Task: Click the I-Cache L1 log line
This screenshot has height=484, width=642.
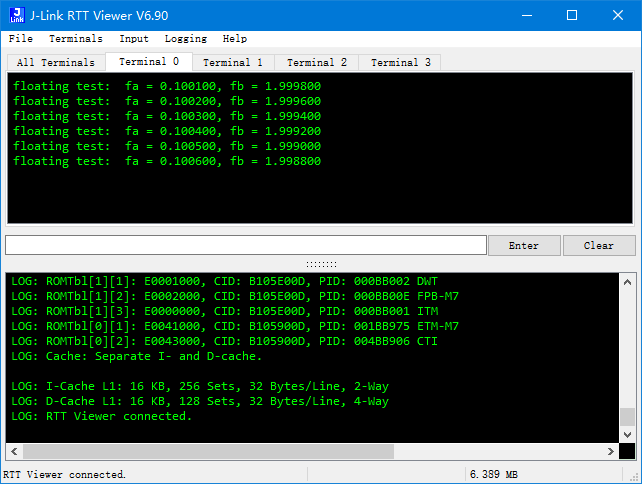Action: pyautogui.click(x=200, y=386)
